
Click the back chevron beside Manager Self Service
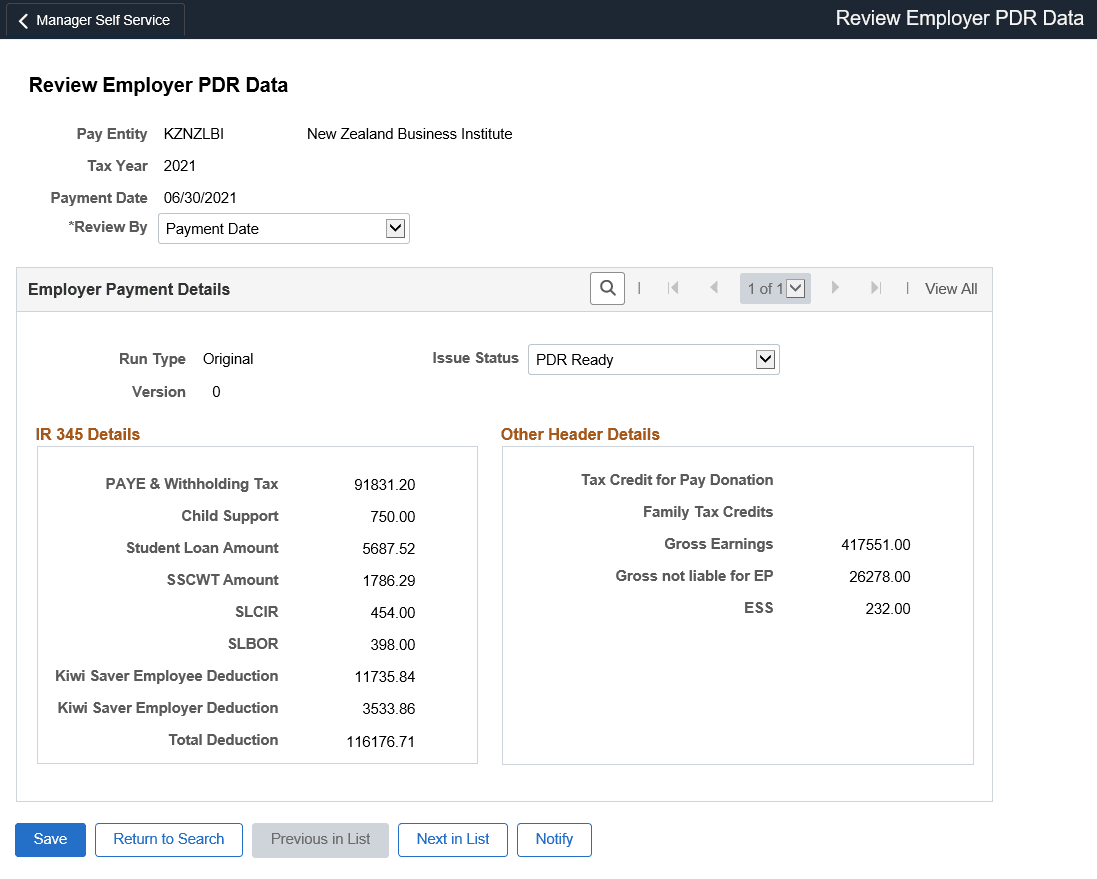tap(23, 20)
